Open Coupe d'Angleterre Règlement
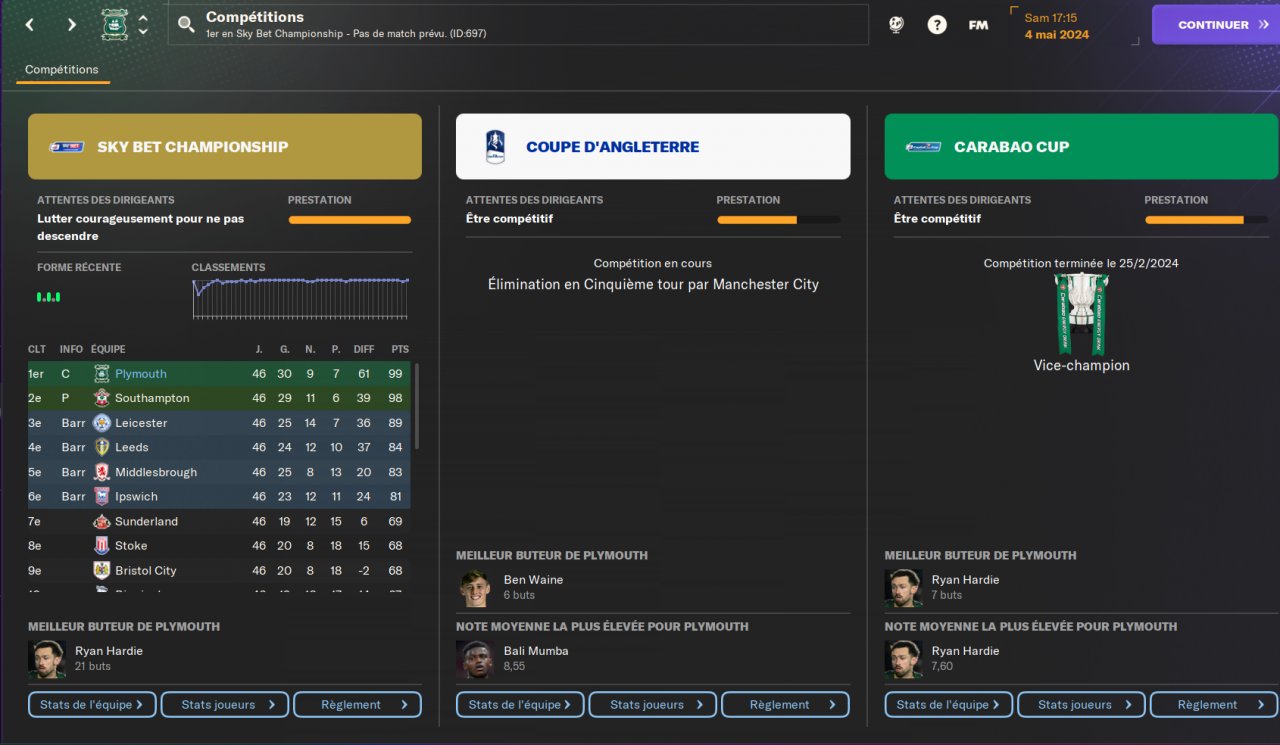Image resolution: width=1280 pixels, height=745 pixels. [x=785, y=705]
